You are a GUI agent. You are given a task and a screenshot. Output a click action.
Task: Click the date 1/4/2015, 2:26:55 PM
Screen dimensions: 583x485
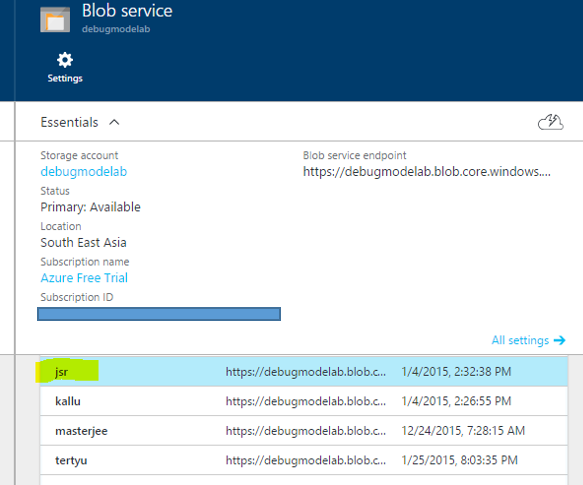pos(456,401)
